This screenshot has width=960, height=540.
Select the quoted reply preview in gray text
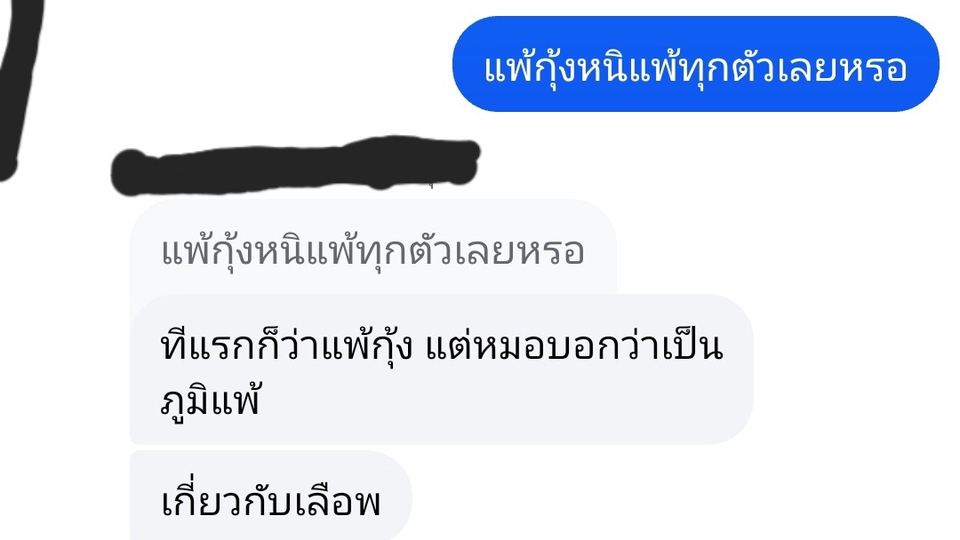point(373,250)
